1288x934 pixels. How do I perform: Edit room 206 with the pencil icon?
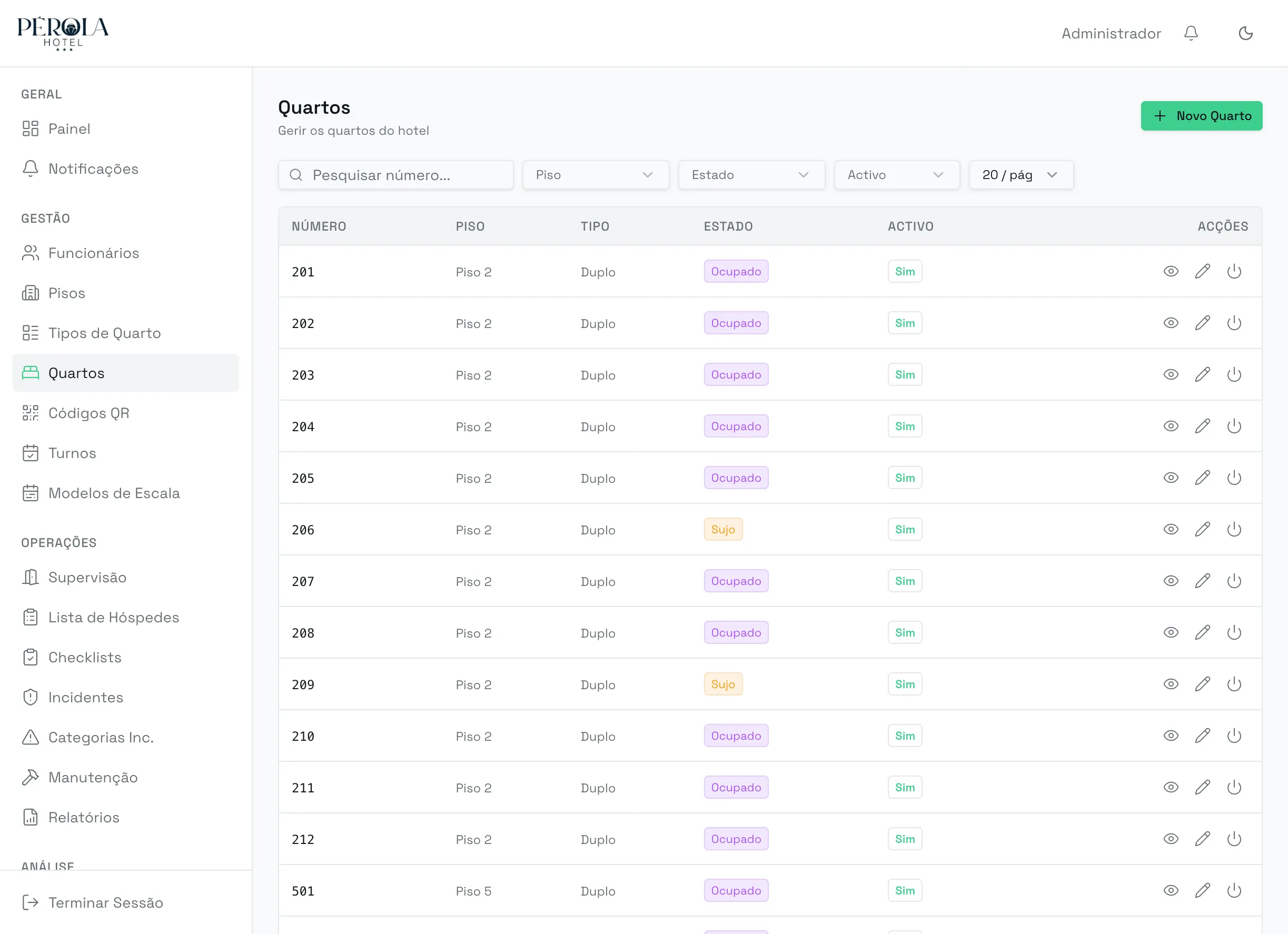(x=1202, y=530)
